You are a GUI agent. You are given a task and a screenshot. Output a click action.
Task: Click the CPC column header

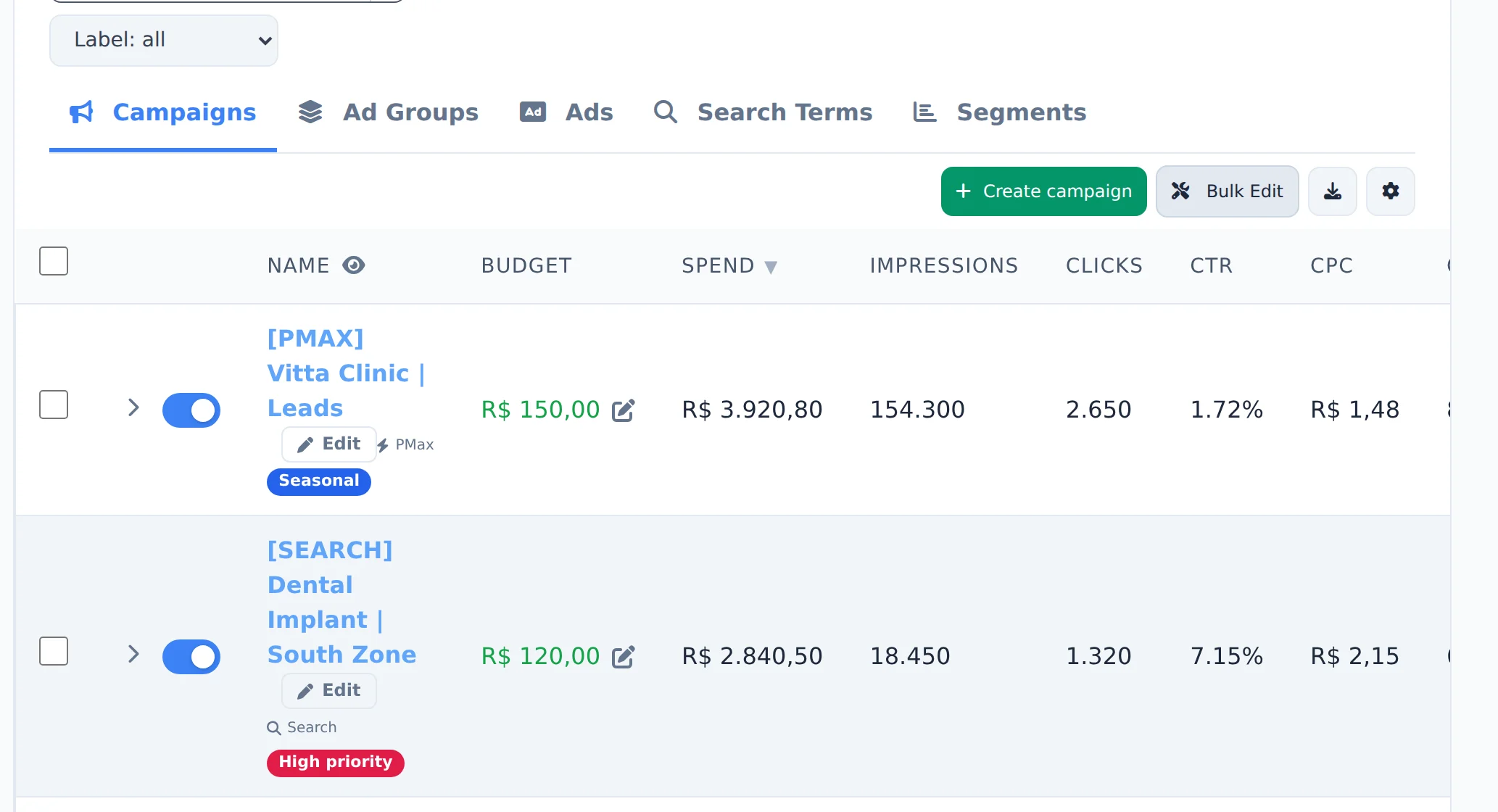pos(1331,266)
